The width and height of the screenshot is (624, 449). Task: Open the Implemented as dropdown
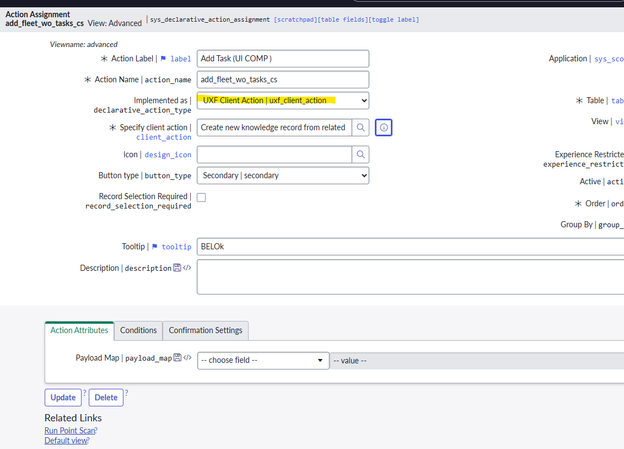coord(283,100)
